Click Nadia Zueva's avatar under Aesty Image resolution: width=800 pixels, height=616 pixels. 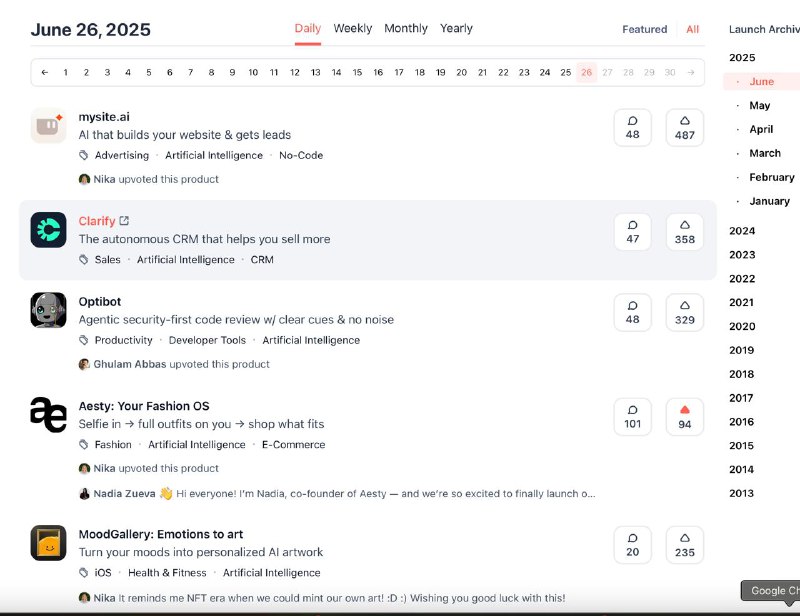tap(84, 494)
